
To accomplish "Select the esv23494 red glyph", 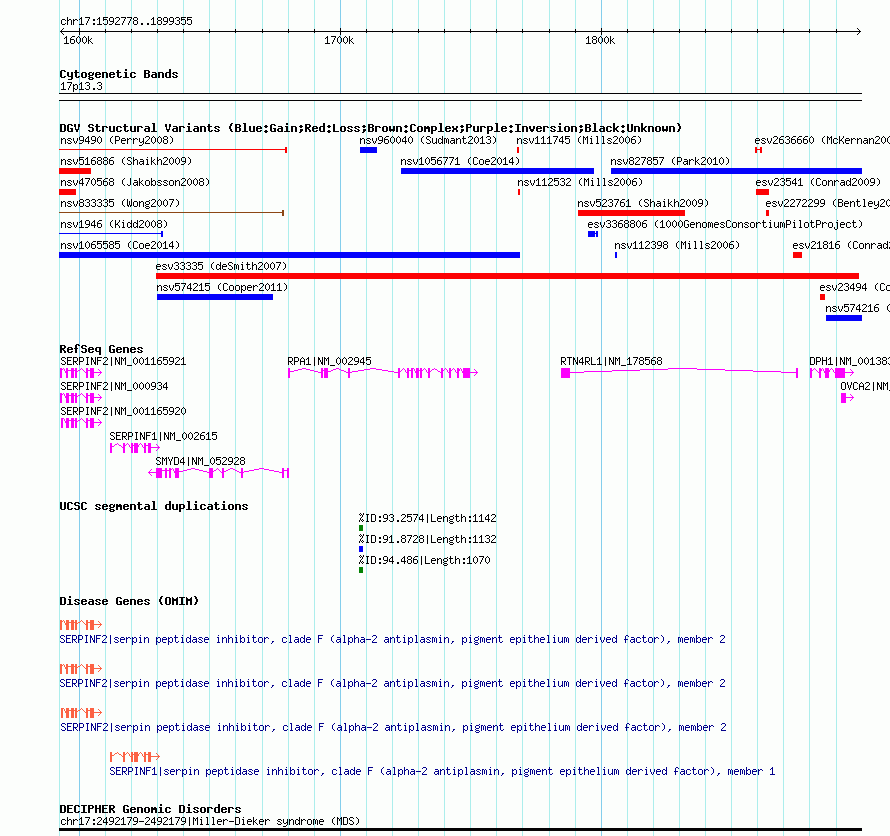I will click(x=822, y=297).
